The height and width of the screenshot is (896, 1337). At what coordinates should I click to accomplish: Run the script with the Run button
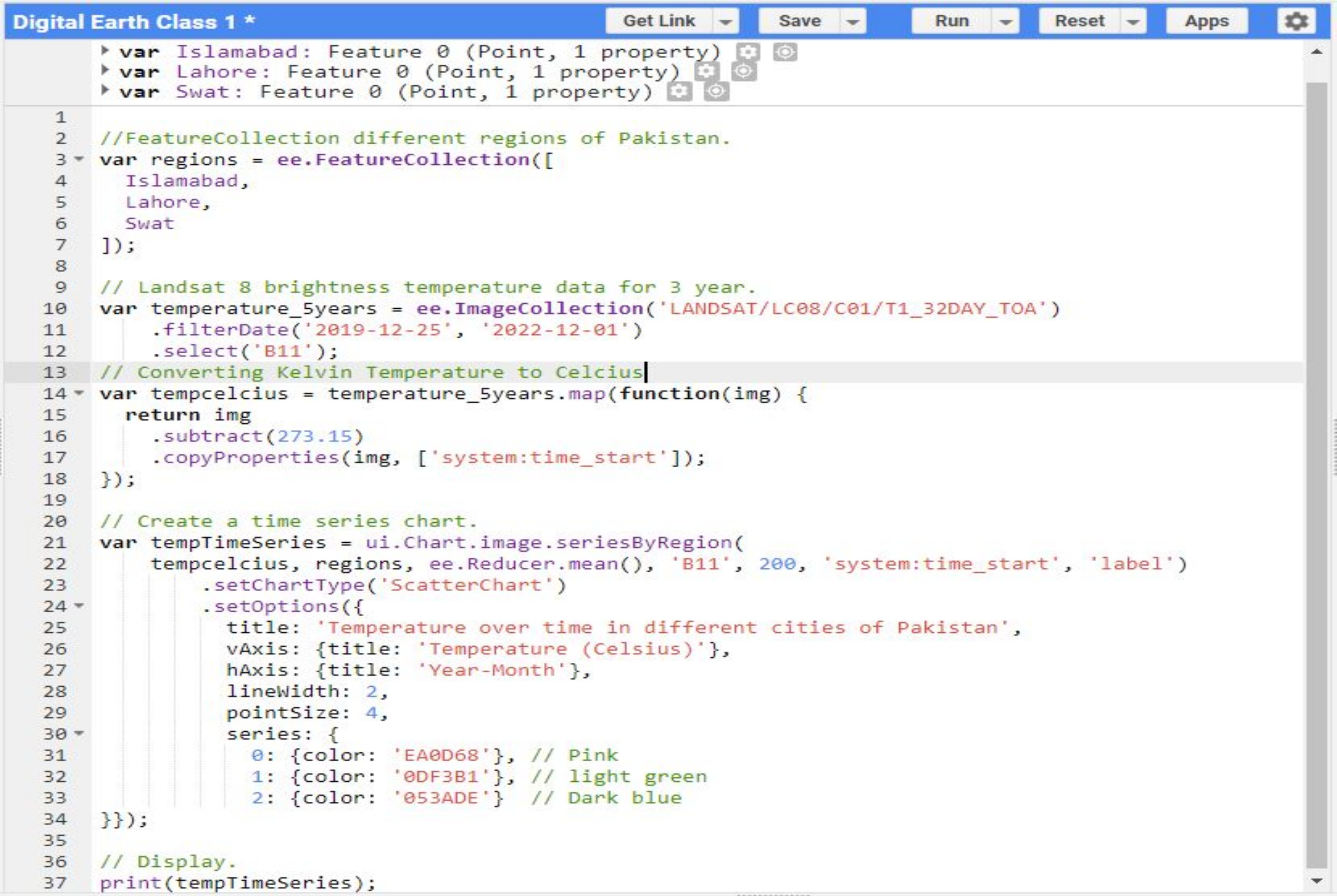coord(952,21)
